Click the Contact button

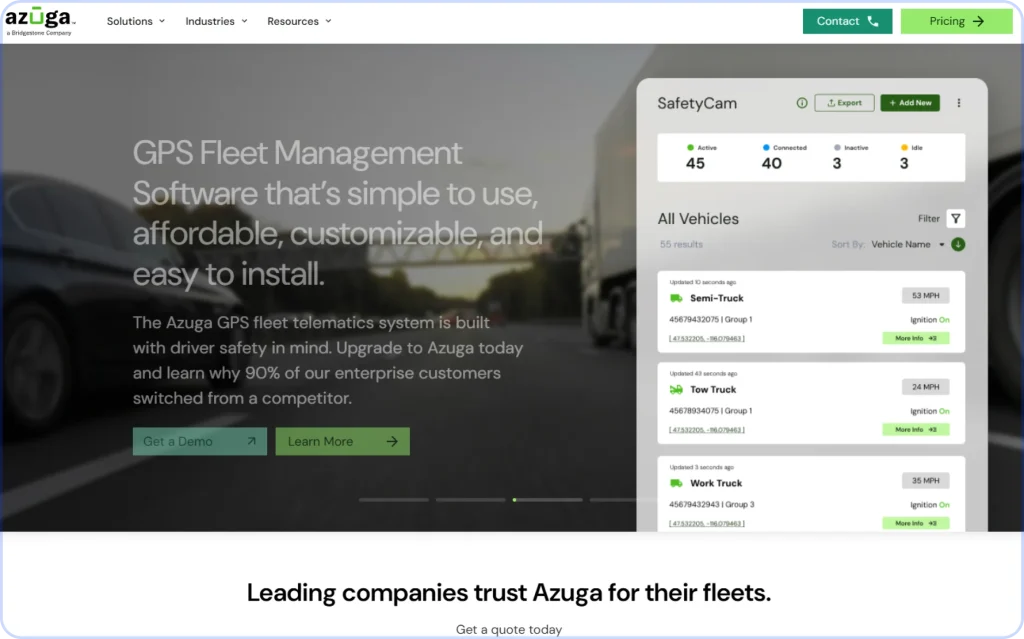tap(847, 21)
